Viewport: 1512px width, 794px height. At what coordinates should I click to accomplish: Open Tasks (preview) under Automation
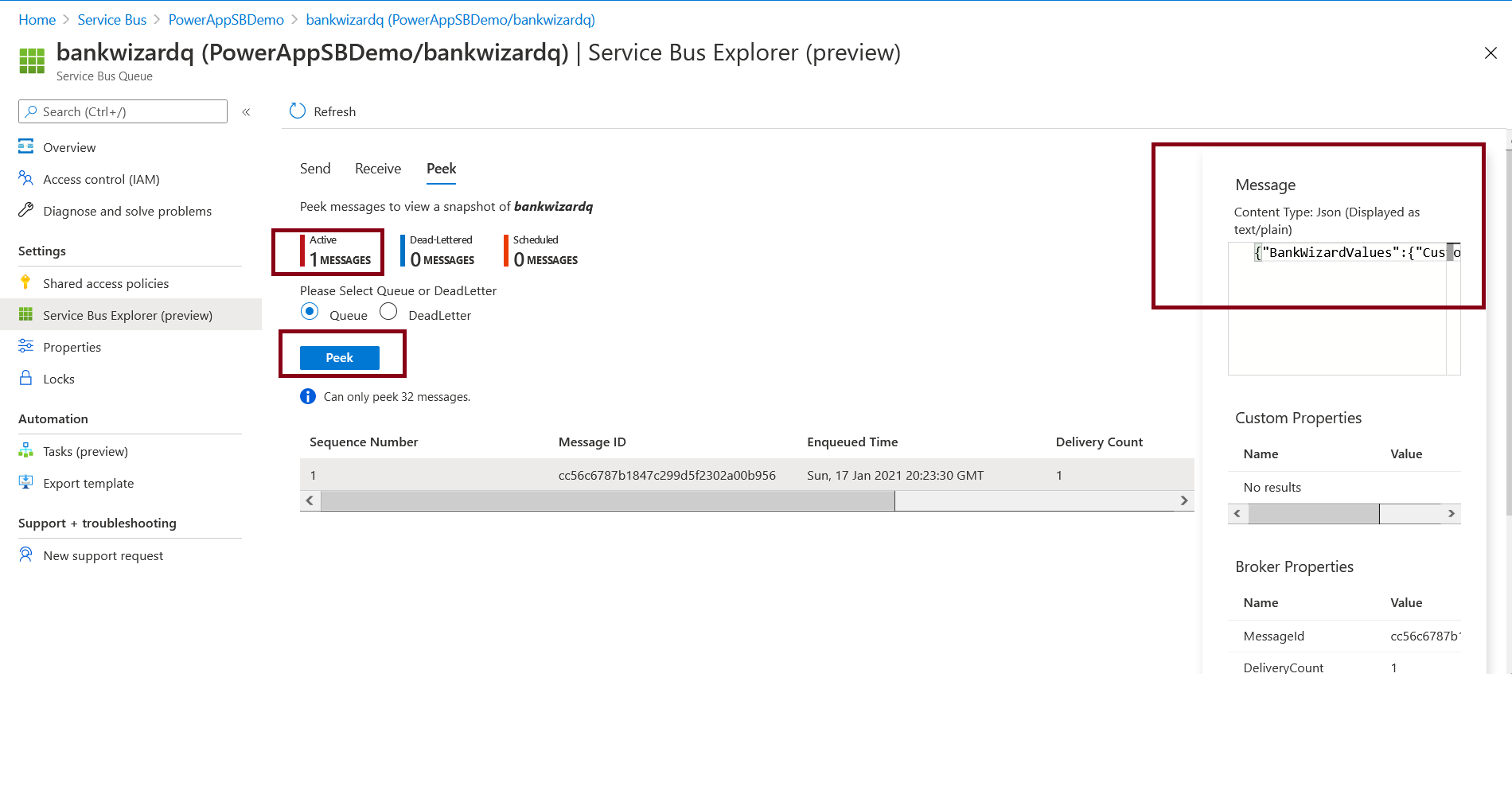pos(85,451)
